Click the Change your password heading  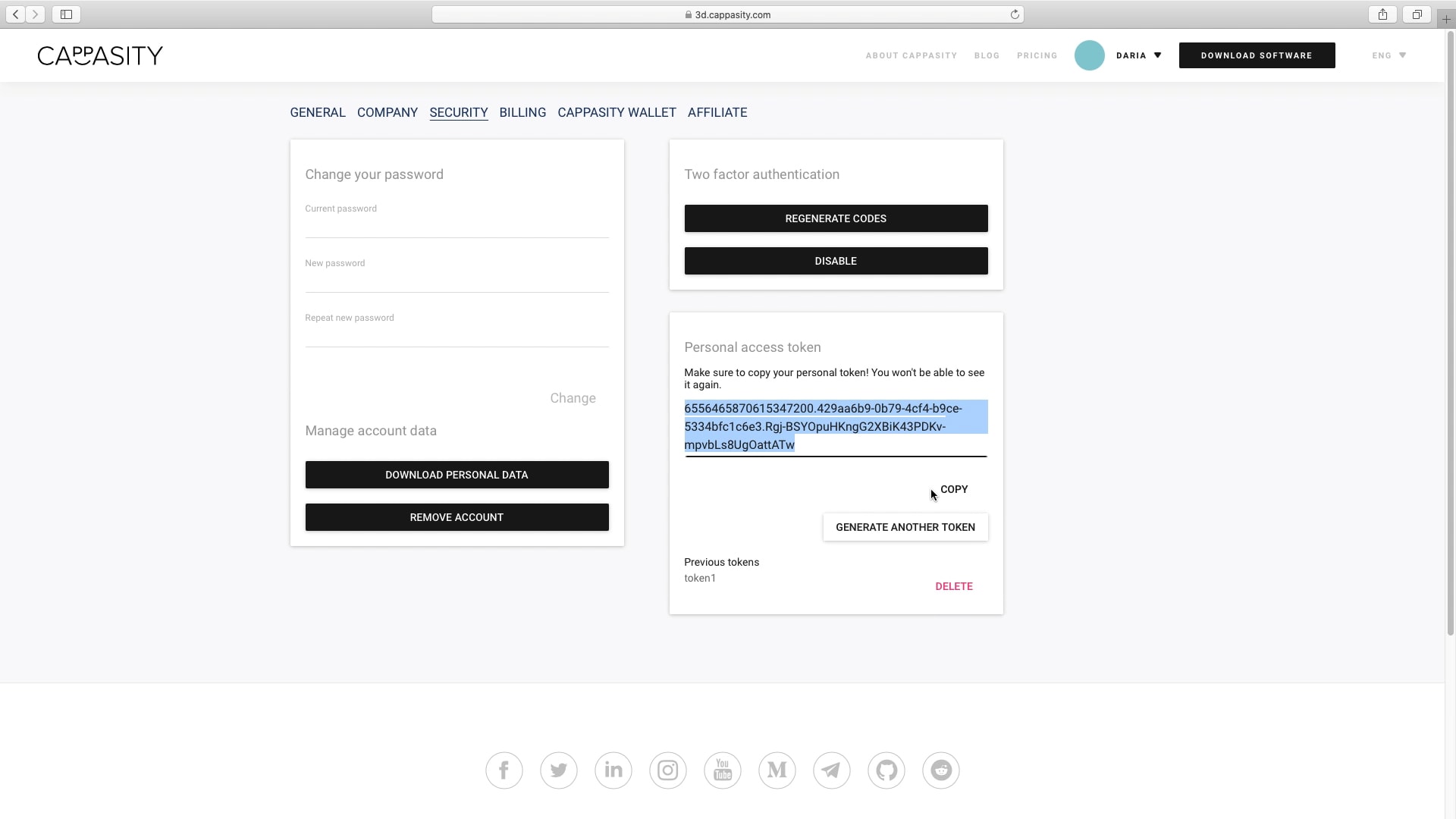(374, 174)
